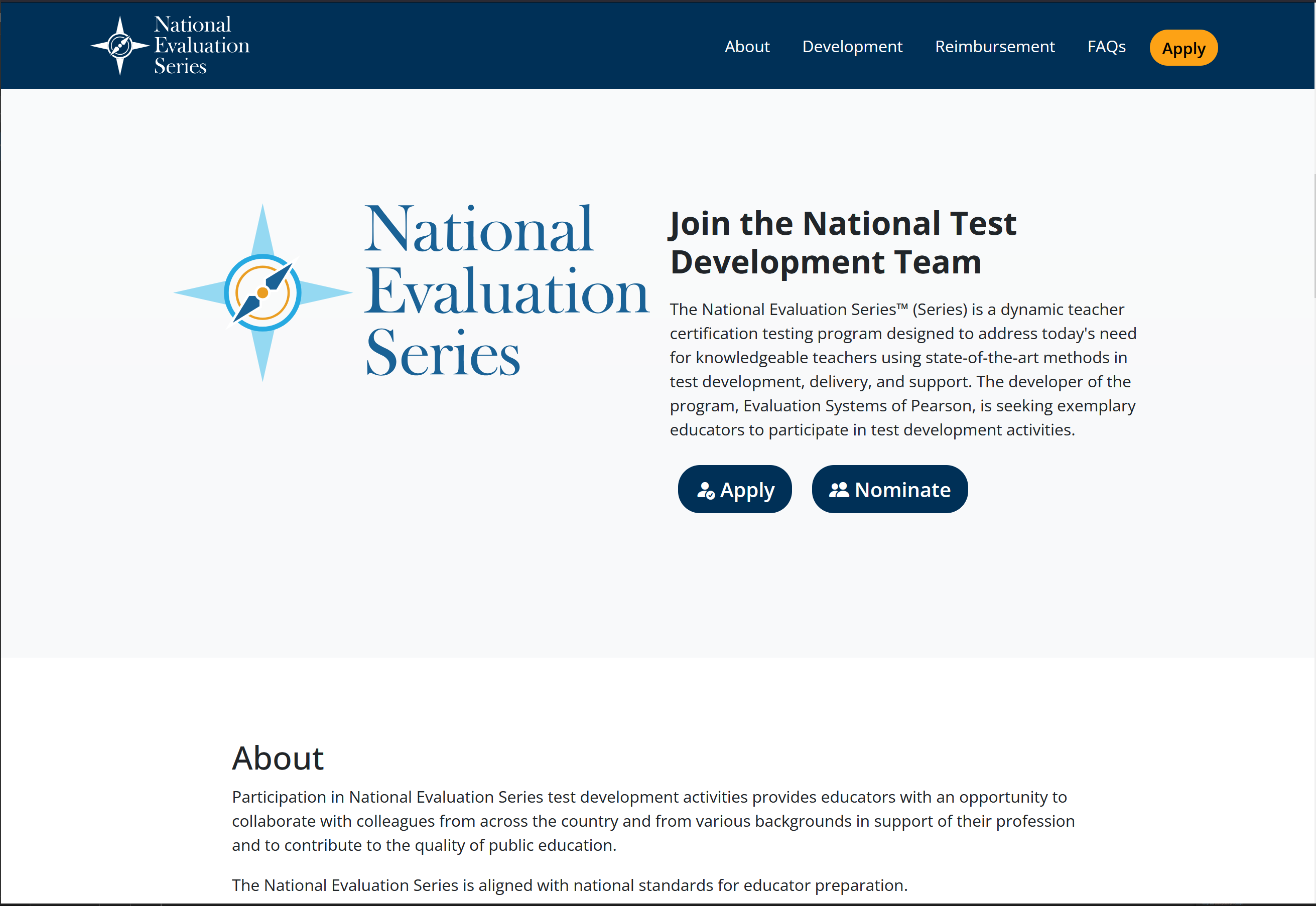
Task: Click the National Evaluation Series header logo
Action: click(x=170, y=46)
